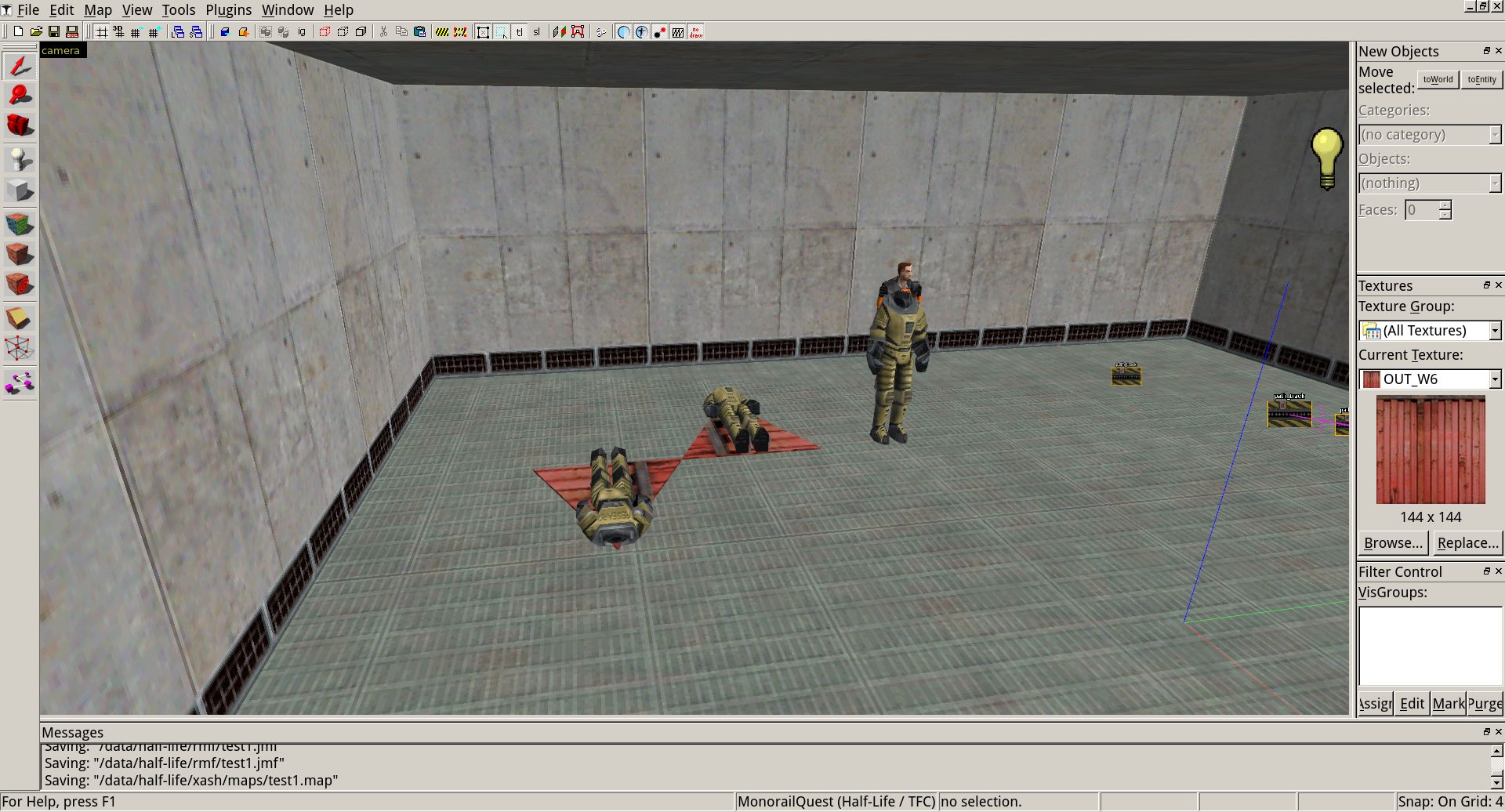Click the empty VisGroups list box
This screenshot has width=1505, height=812.
click(1431, 646)
